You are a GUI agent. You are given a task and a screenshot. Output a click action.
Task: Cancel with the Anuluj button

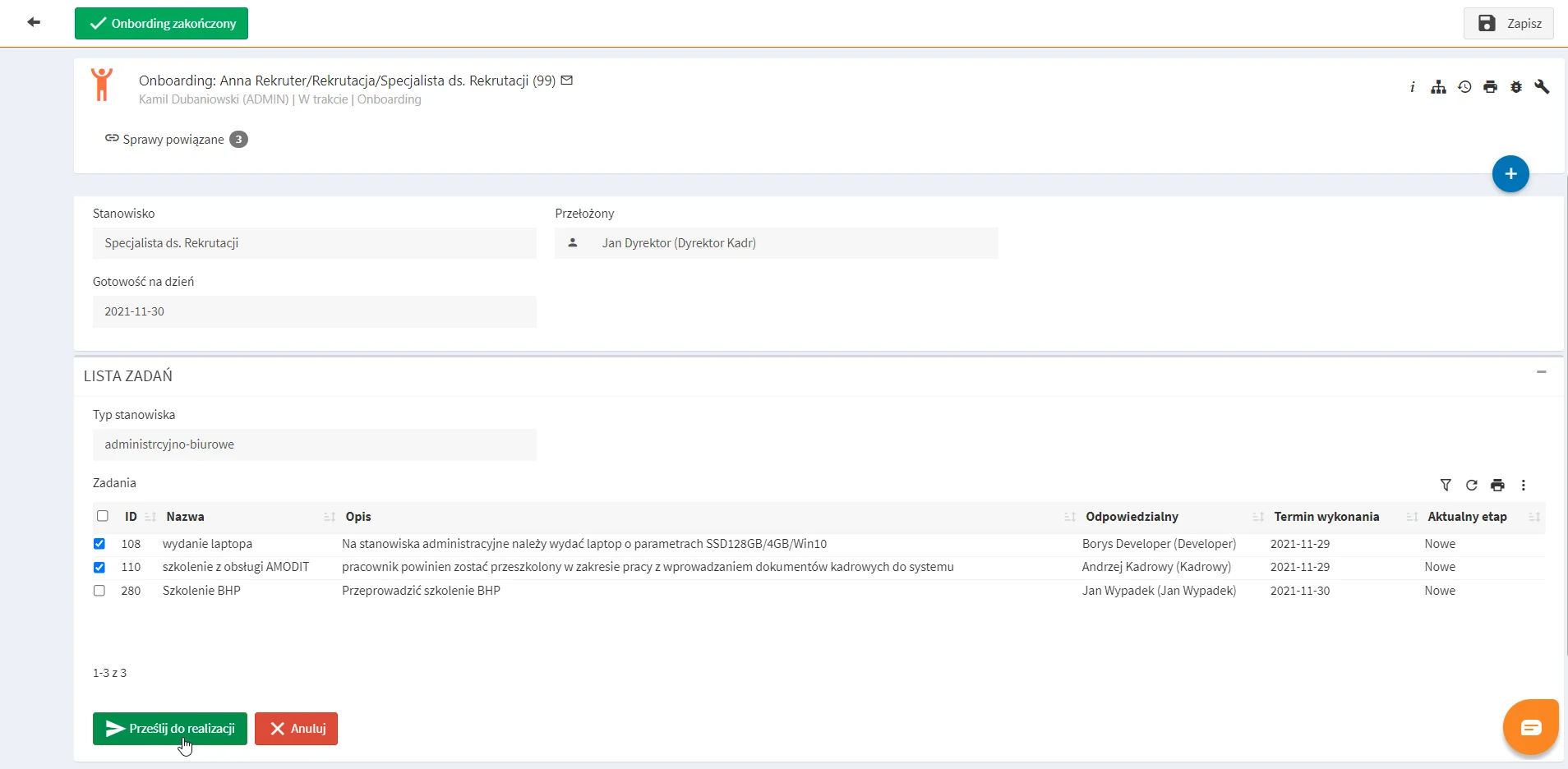[x=296, y=729]
